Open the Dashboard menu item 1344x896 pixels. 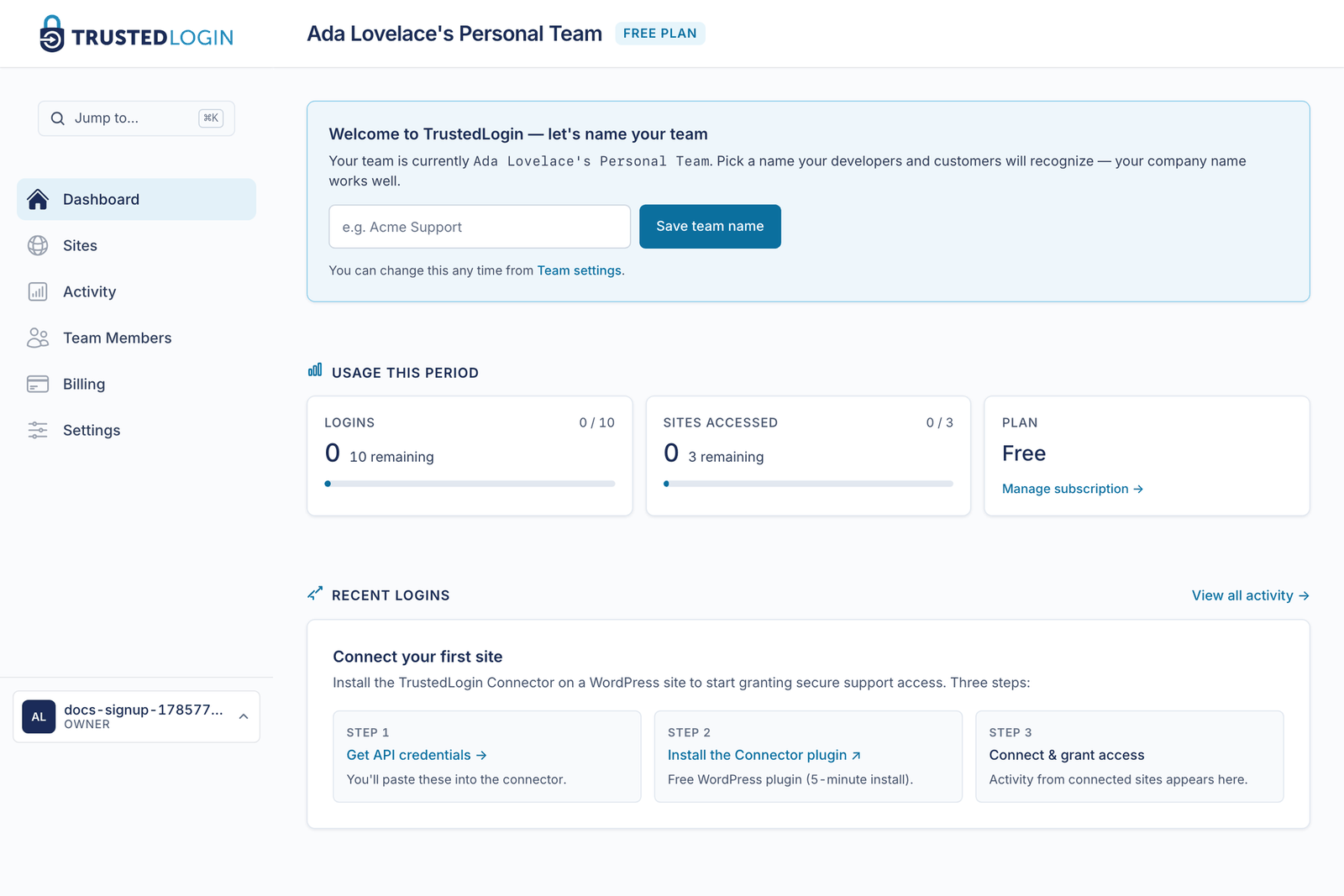tap(136, 199)
